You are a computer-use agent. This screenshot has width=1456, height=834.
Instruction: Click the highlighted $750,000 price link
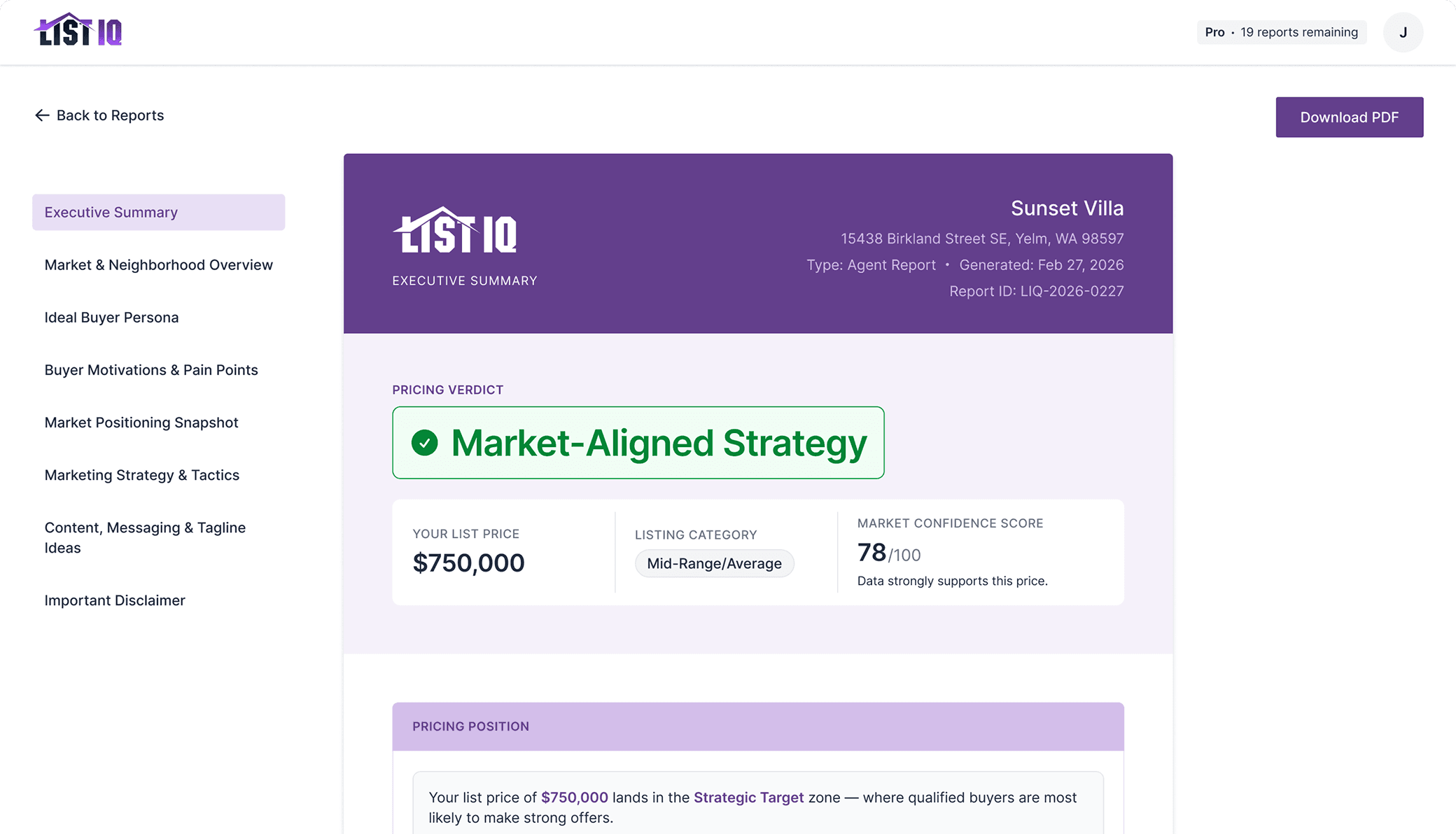pyautogui.click(x=574, y=797)
